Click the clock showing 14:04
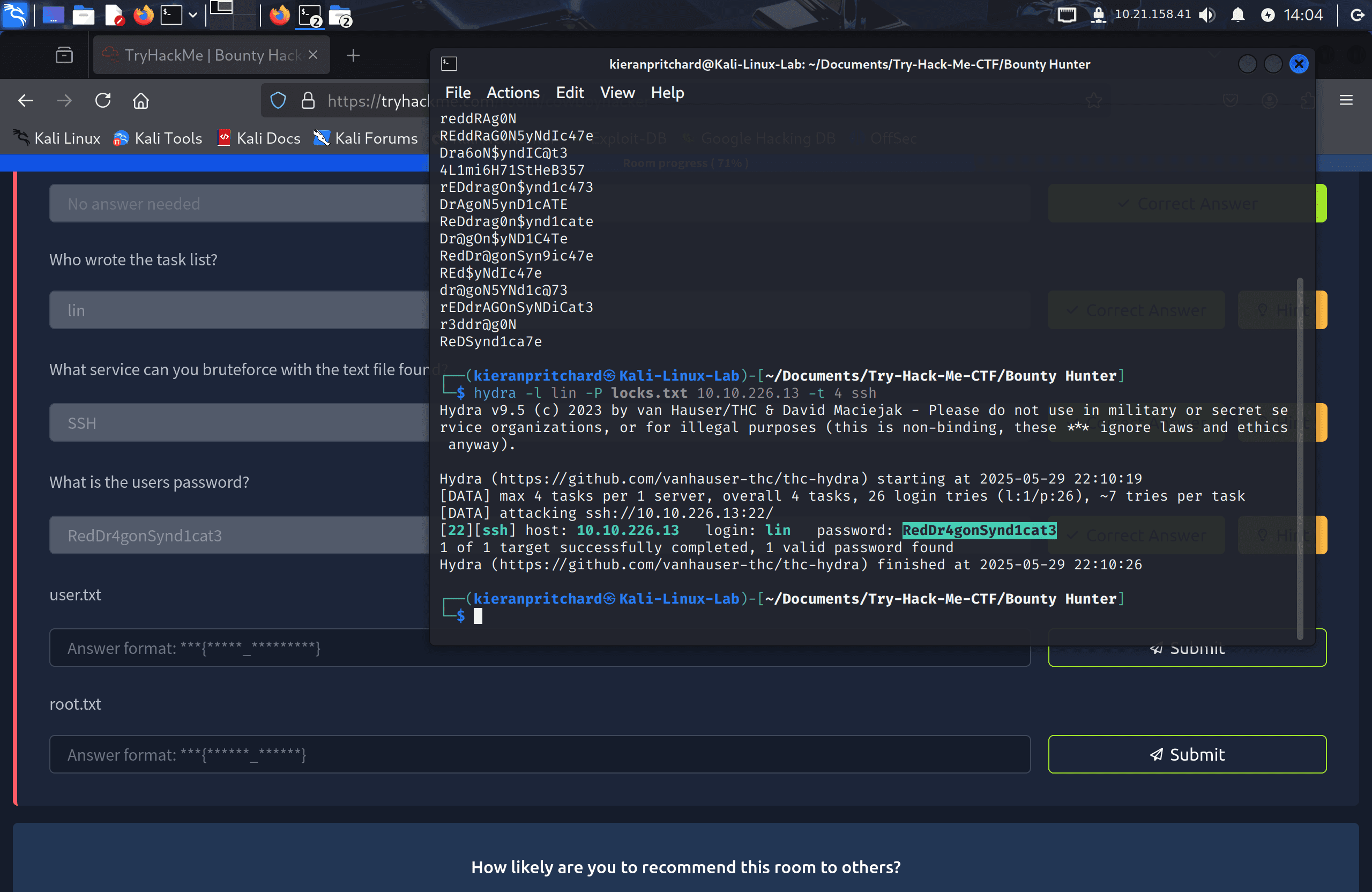1372x892 pixels. [1303, 15]
